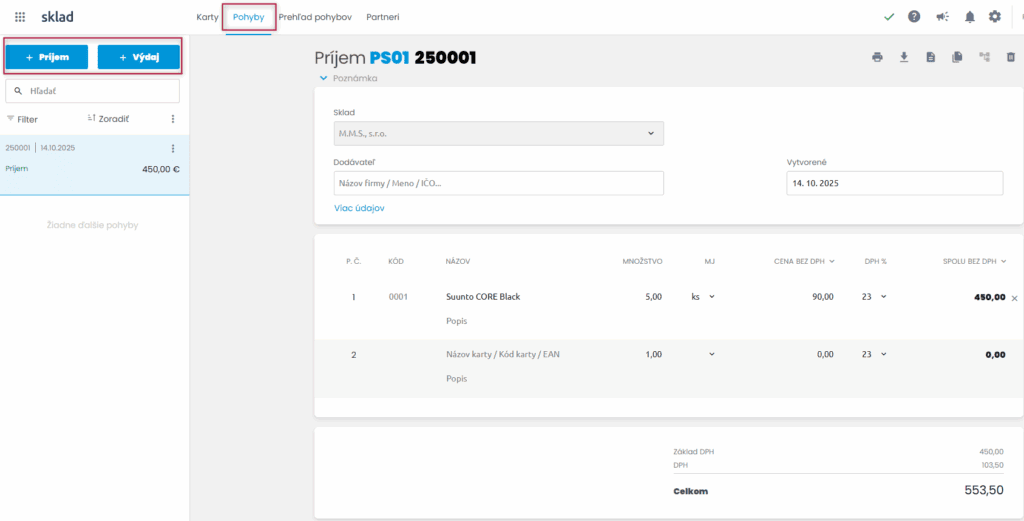Open the unit dropdown showing ks
Screen dimensions: 1024x521
tap(703, 297)
